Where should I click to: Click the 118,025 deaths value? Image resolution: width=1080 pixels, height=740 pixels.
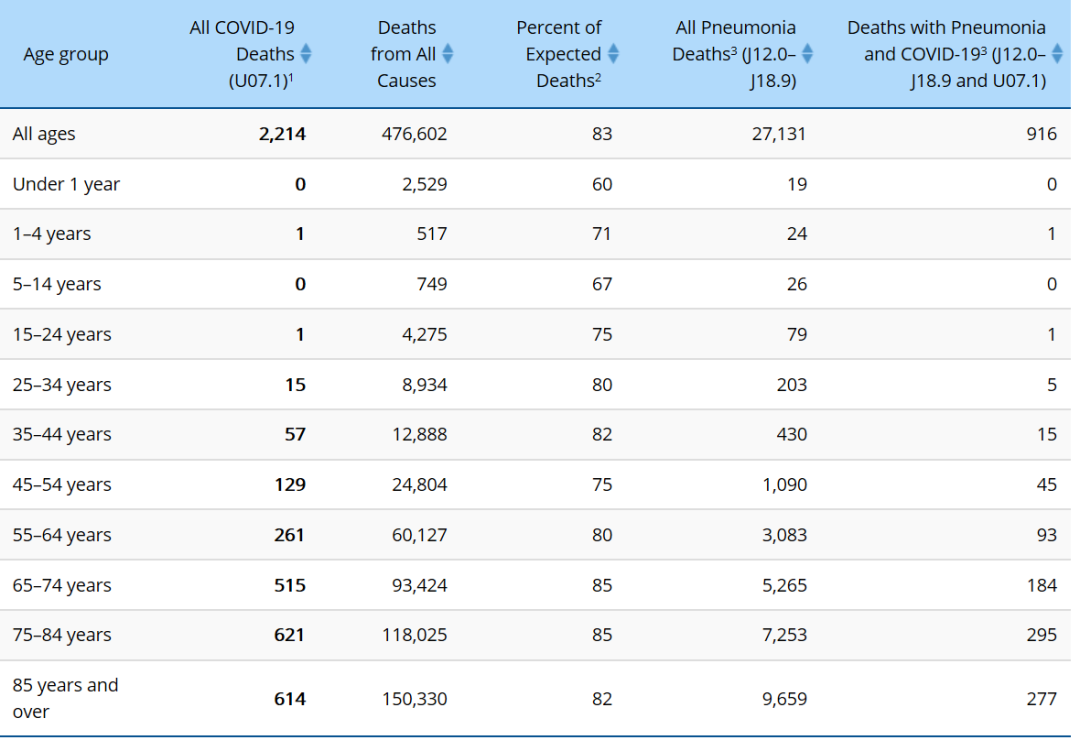point(415,635)
